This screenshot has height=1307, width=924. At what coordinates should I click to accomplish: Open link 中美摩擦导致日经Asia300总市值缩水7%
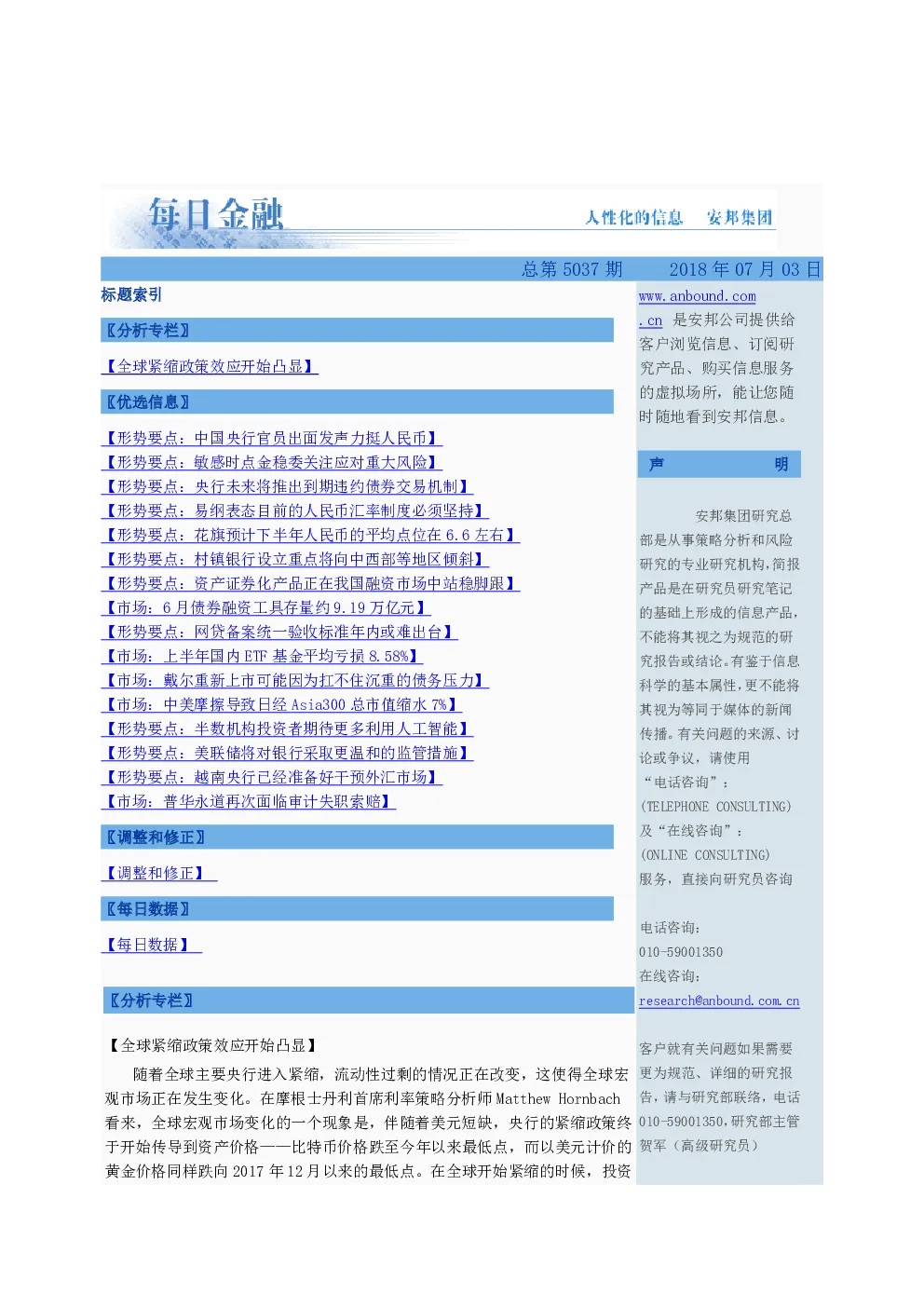click(x=281, y=704)
